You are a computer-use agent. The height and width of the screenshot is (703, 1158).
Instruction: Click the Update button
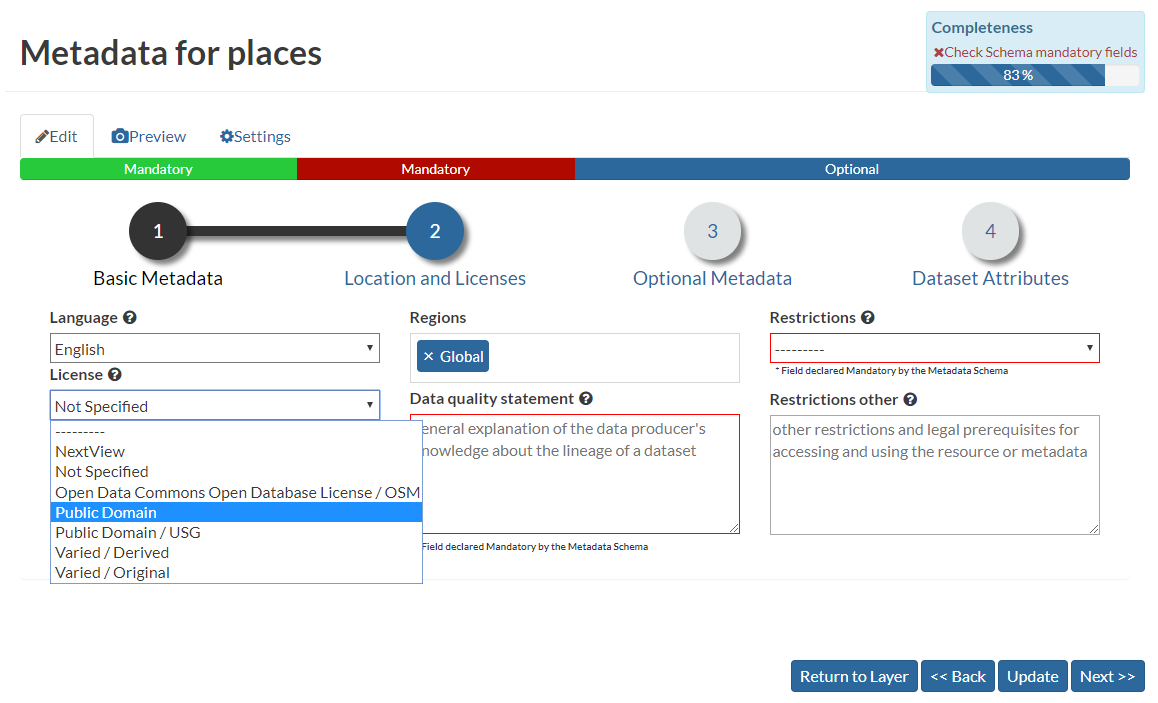[x=1032, y=676]
